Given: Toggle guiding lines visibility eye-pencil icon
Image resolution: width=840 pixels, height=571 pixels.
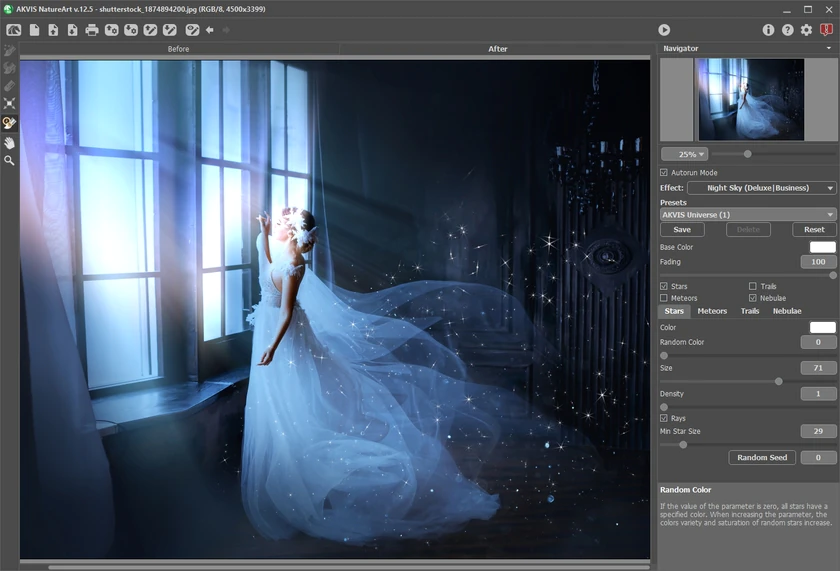Looking at the screenshot, I should pos(192,30).
